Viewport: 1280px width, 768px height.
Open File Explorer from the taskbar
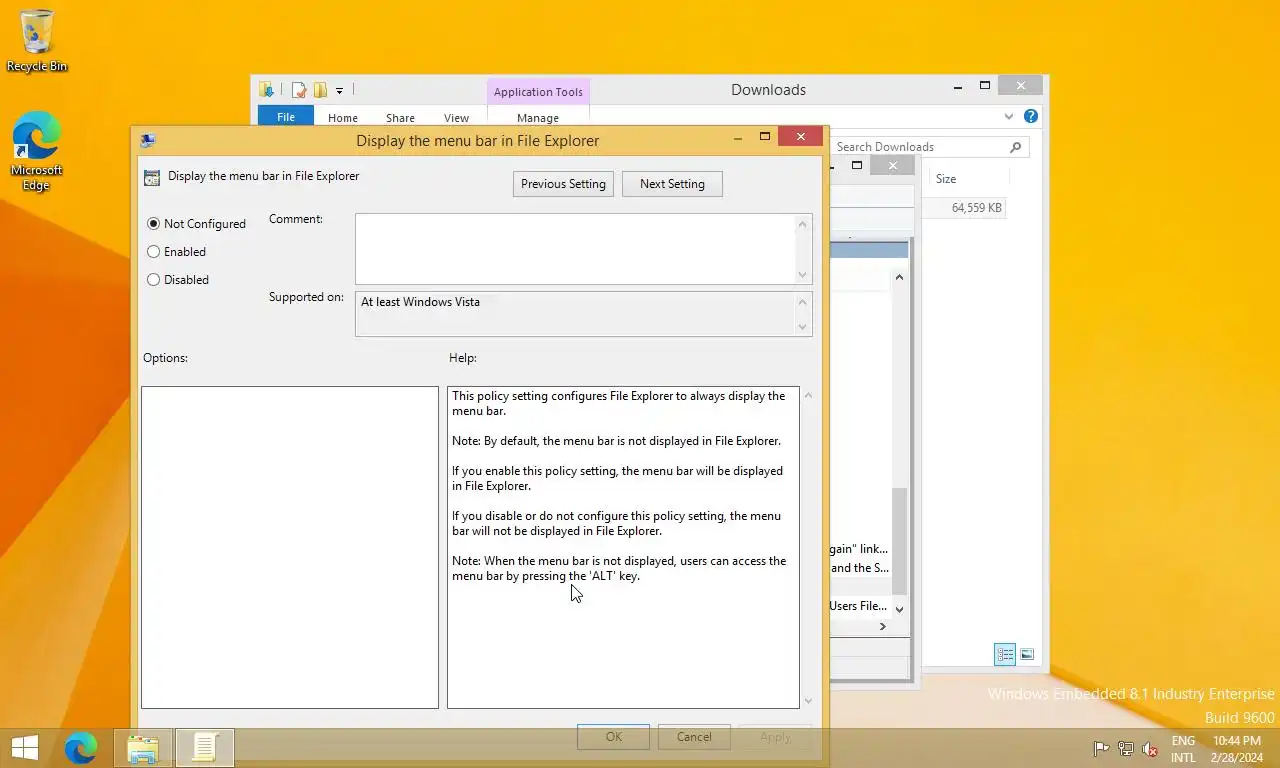pos(143,748)
